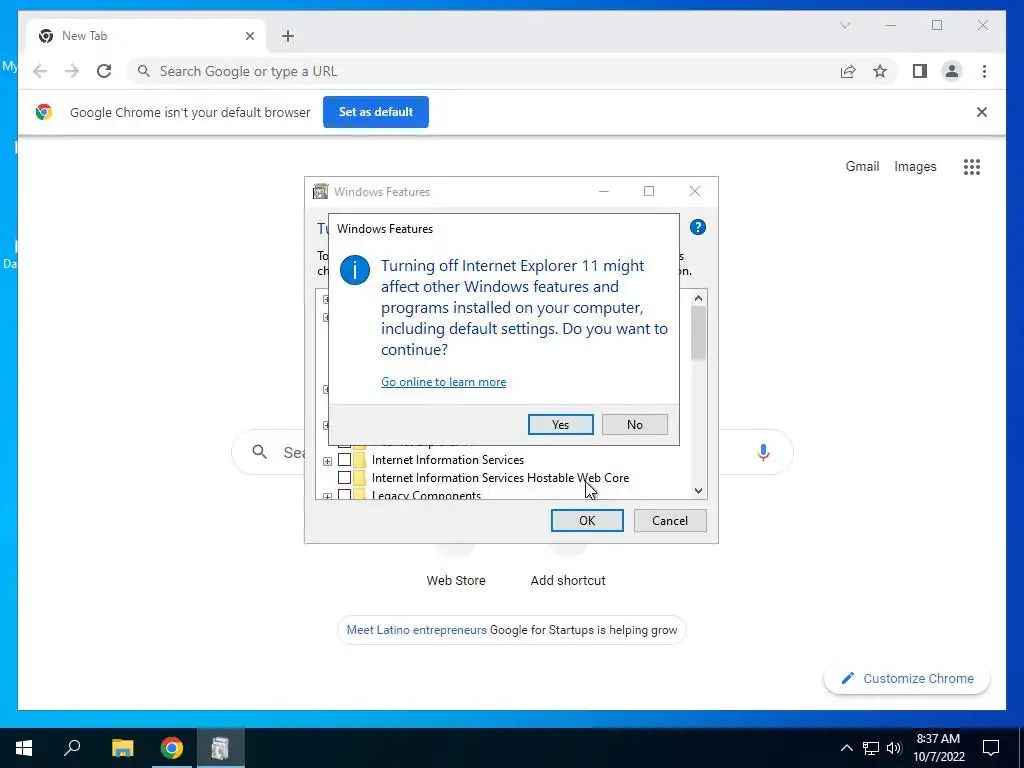Viewport: 1024px width, 768px height.
Task: Check the Legacy Components checkbox
Action: [344, 494]
